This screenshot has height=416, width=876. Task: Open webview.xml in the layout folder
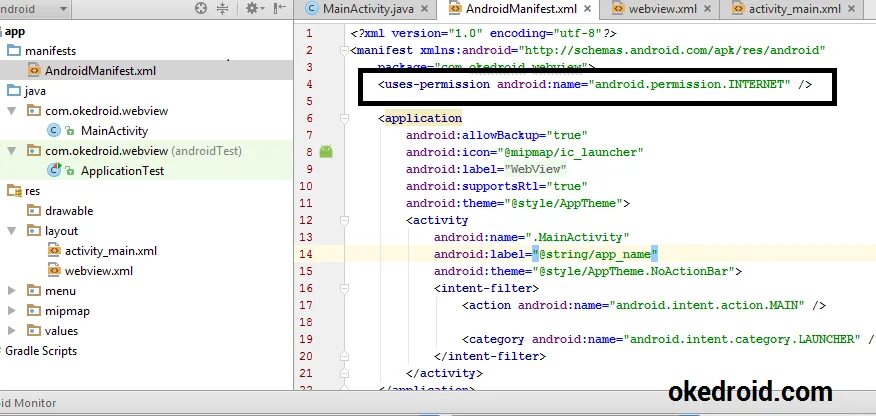click(99, 271)
